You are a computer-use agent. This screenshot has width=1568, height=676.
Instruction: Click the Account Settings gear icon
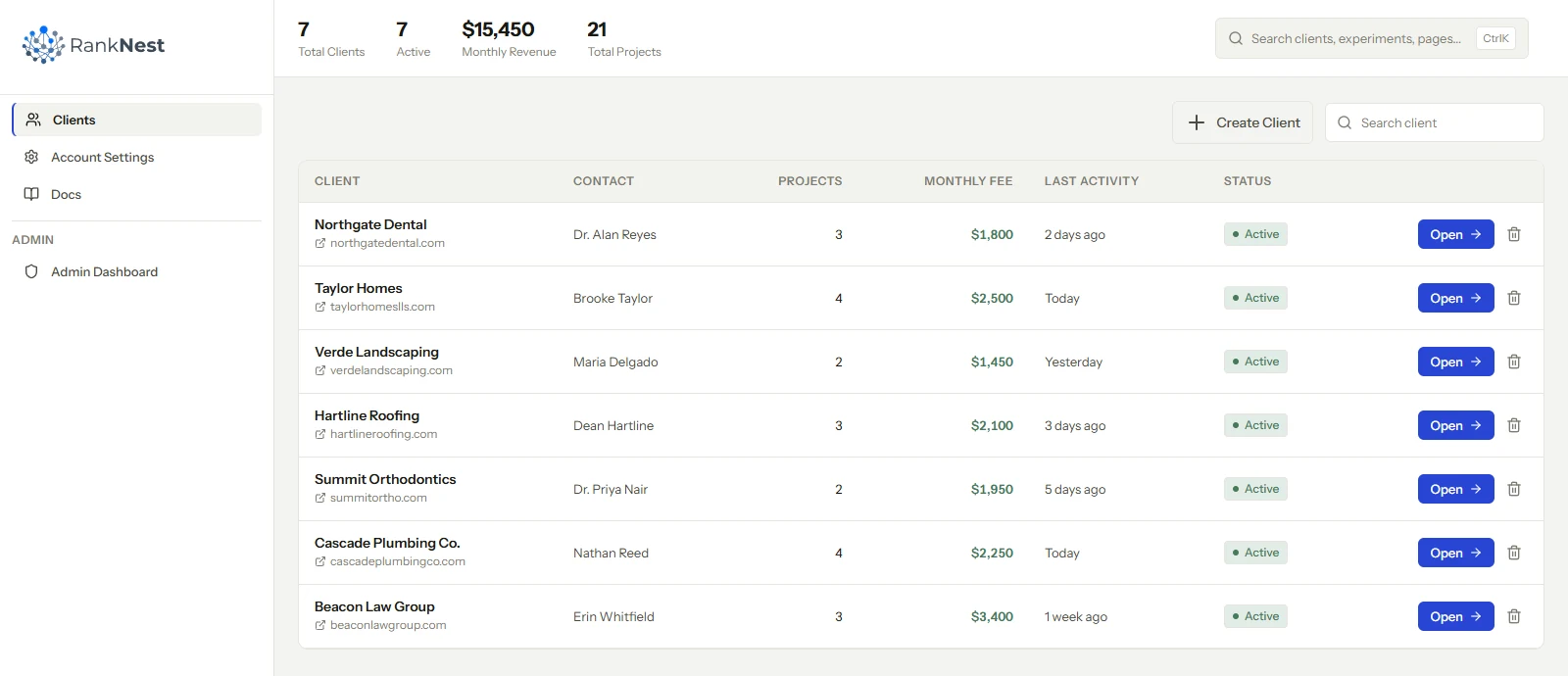point(31,157)
